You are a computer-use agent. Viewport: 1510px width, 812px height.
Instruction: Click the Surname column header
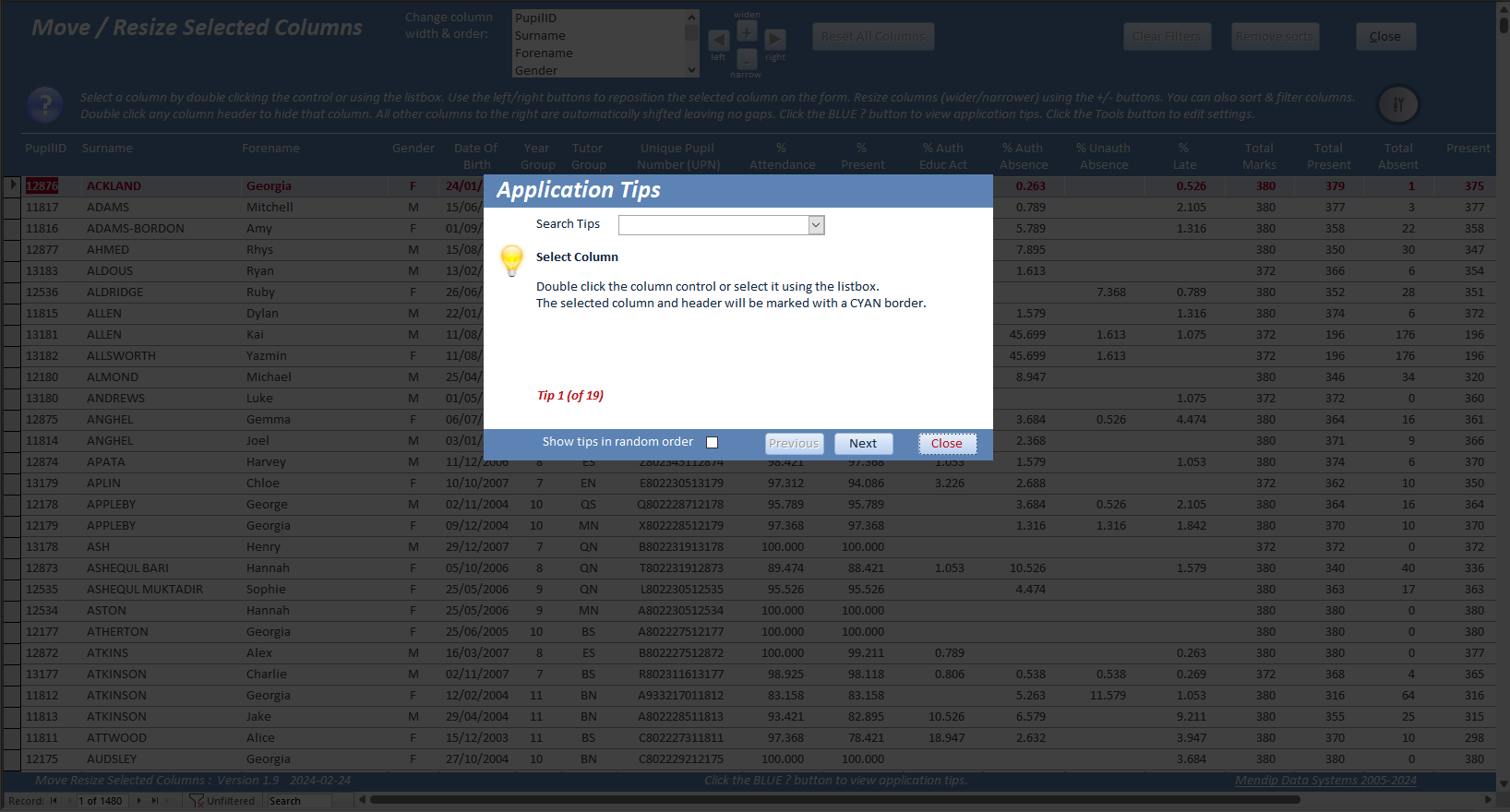107,149
